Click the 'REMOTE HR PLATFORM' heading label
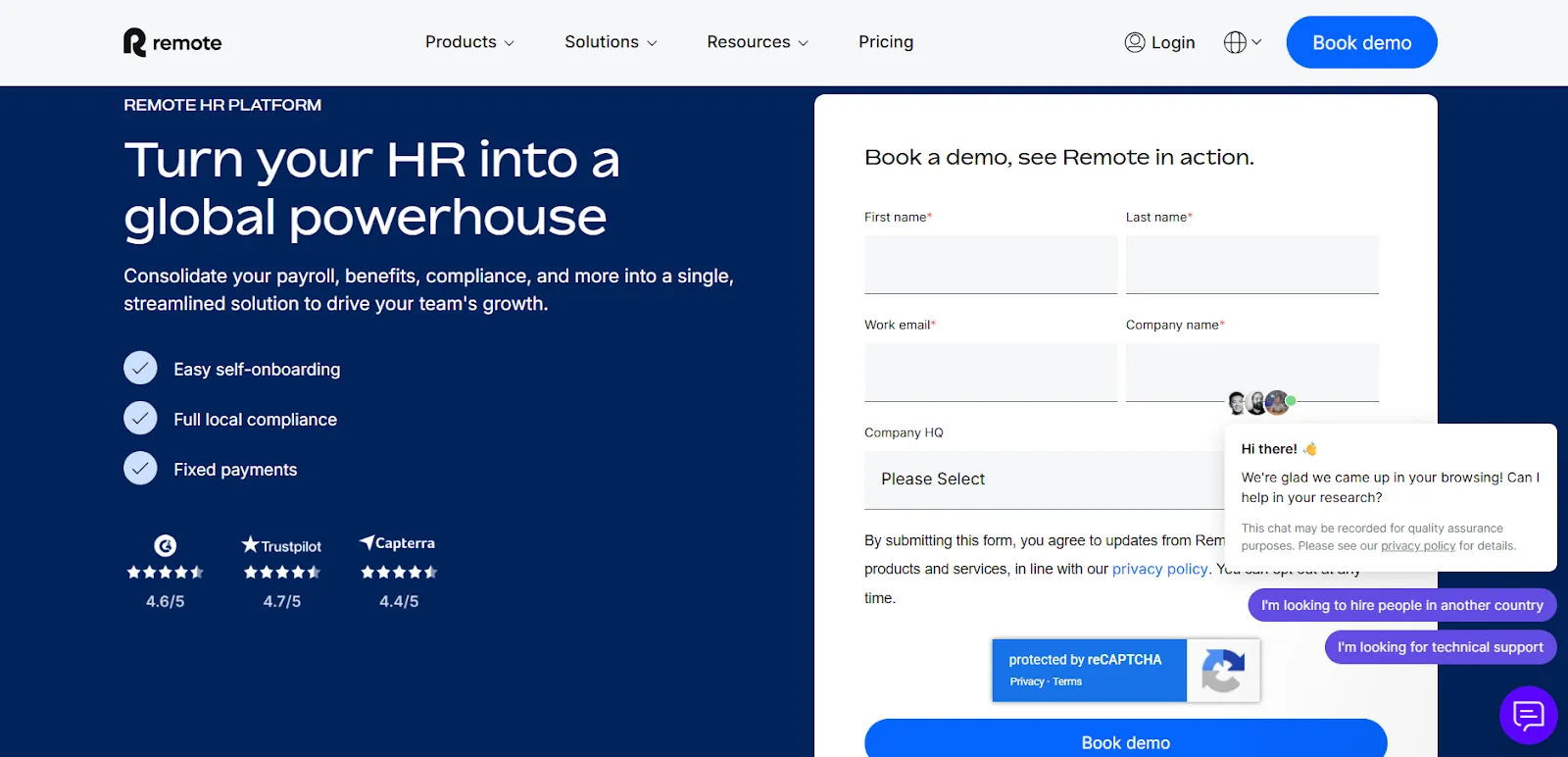 (222, 105)
